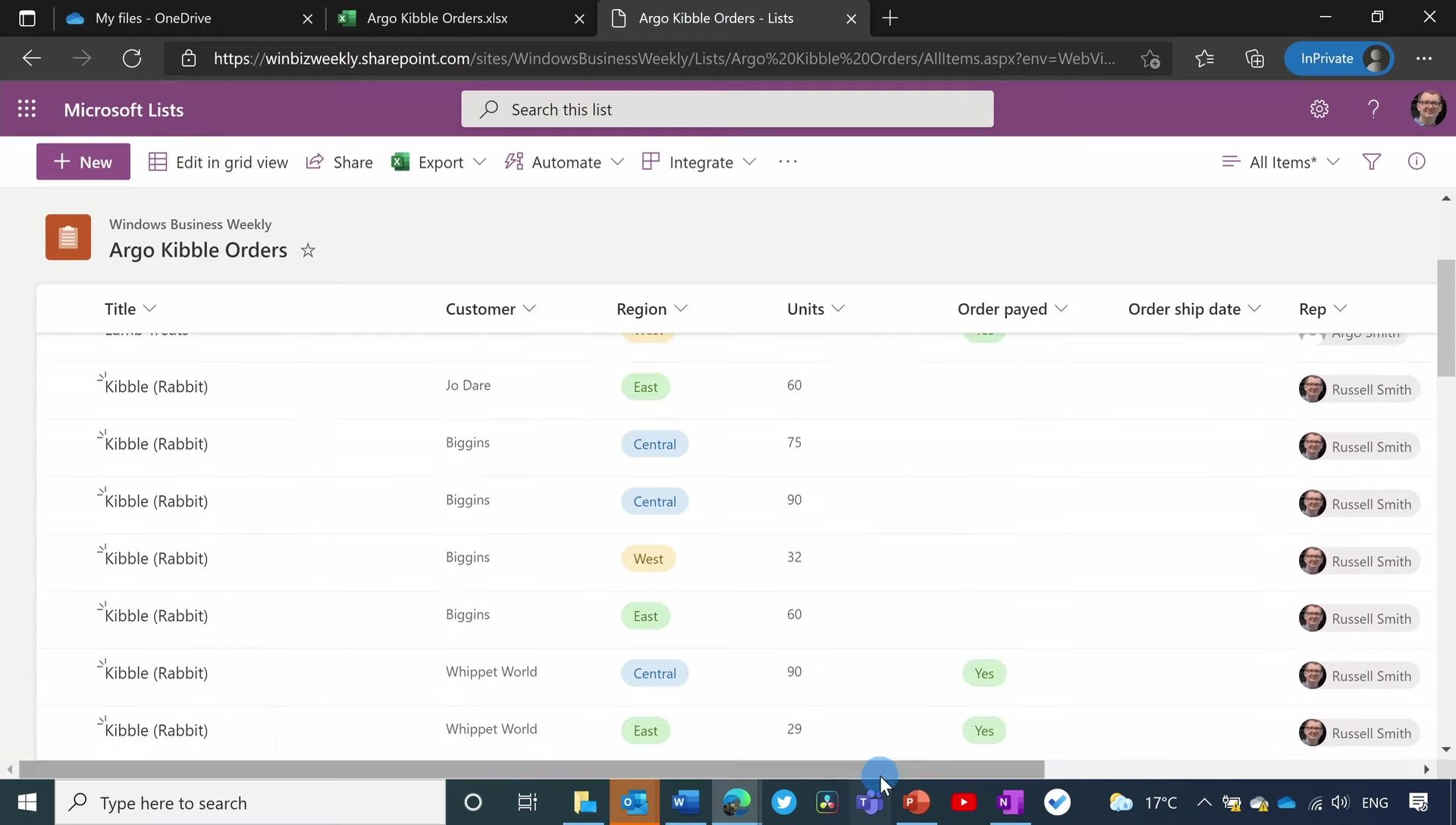Open the help question mark icon
Screen dimensions: 1456x825
[x=1373, y=109]
